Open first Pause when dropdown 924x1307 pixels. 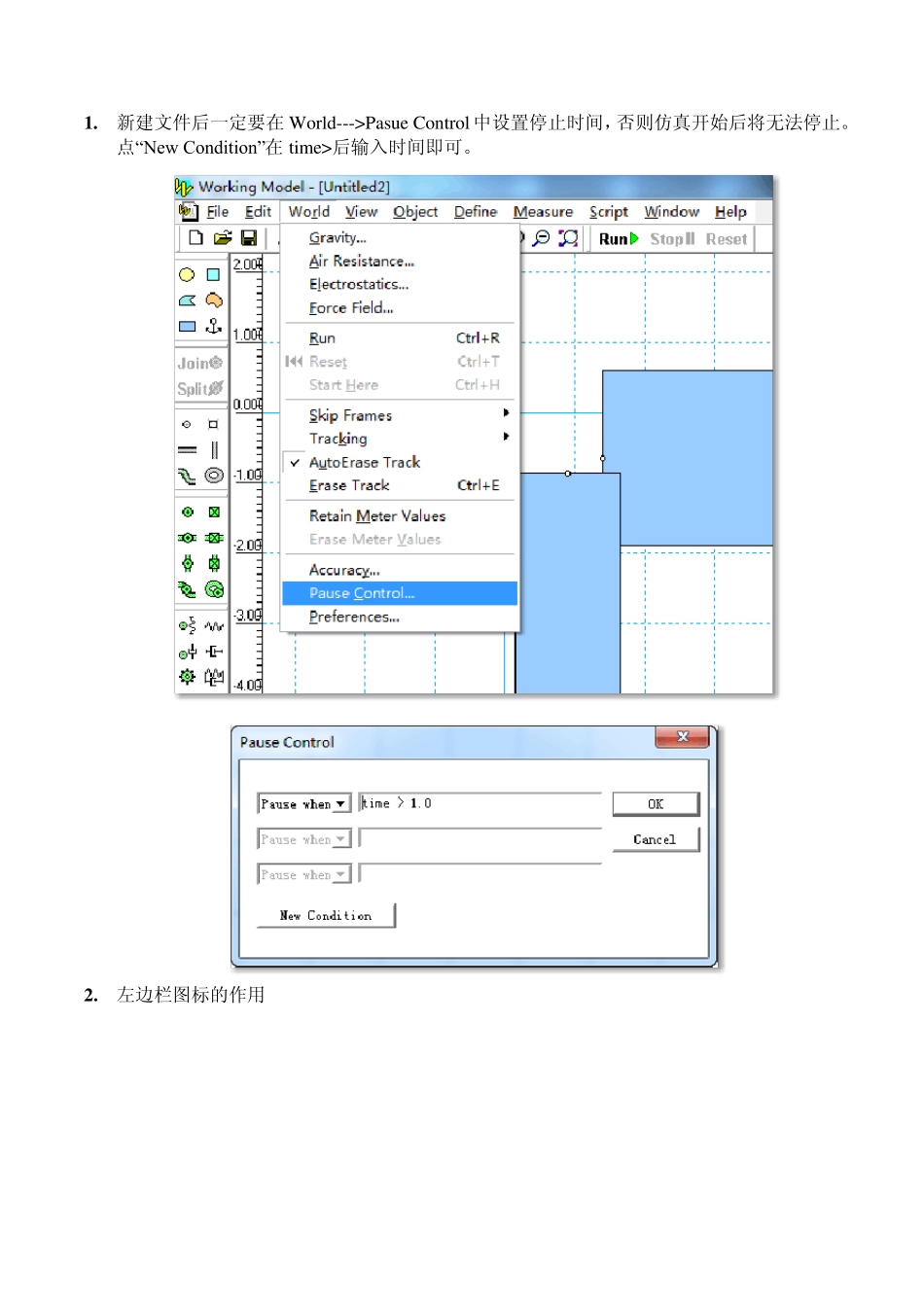point(303,804)
